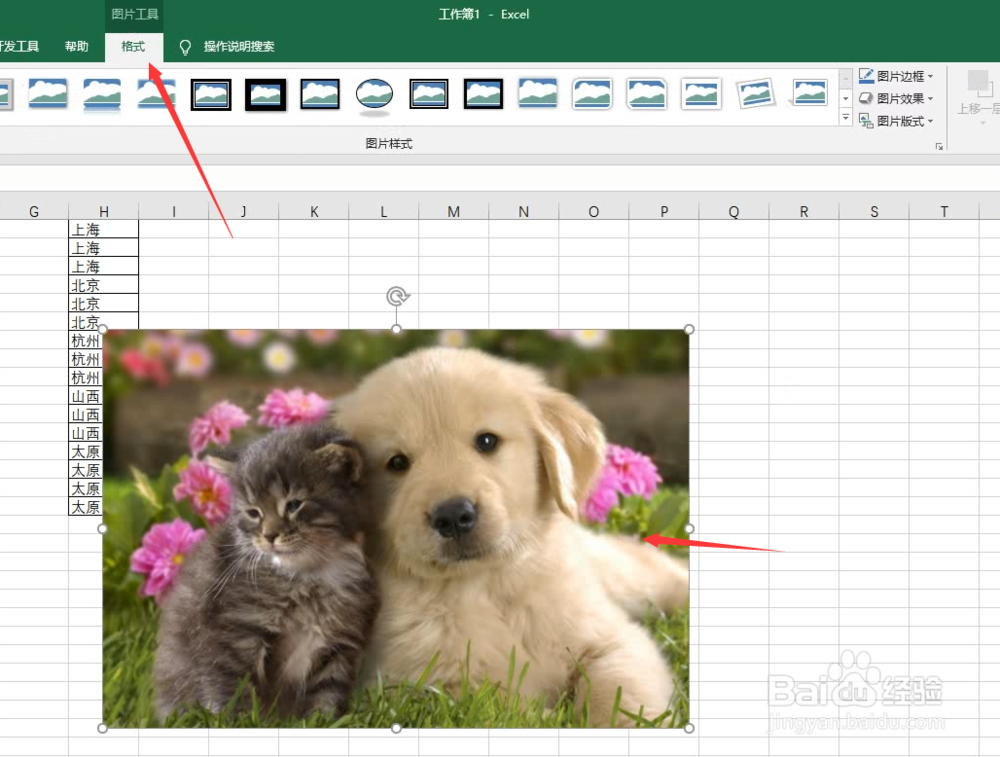Open the 开发工具 tab

19,47
